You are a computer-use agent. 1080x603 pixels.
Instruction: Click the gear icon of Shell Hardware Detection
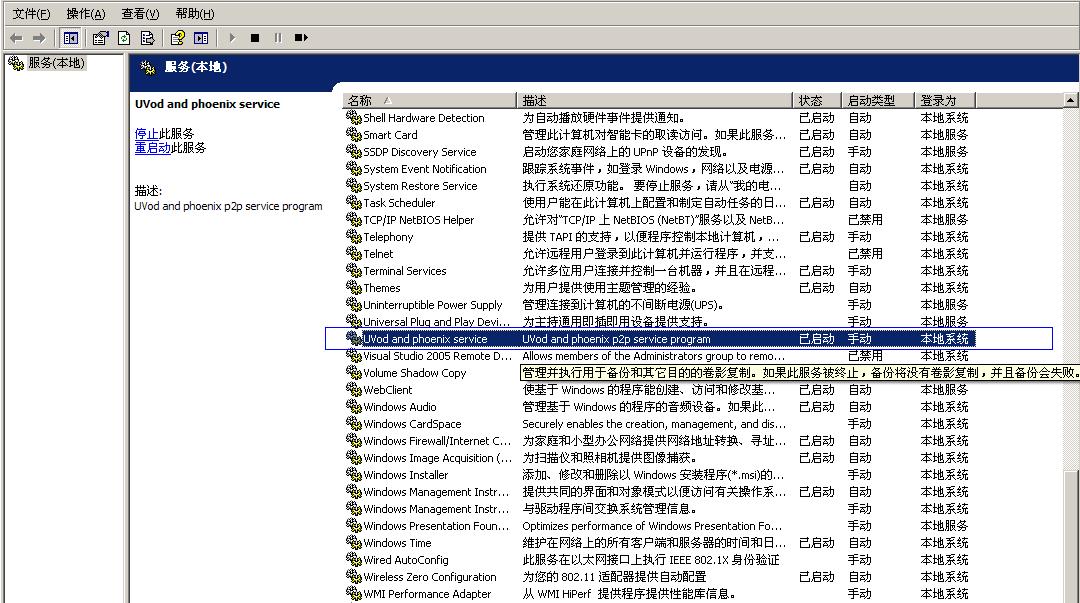tap(353, 118)
